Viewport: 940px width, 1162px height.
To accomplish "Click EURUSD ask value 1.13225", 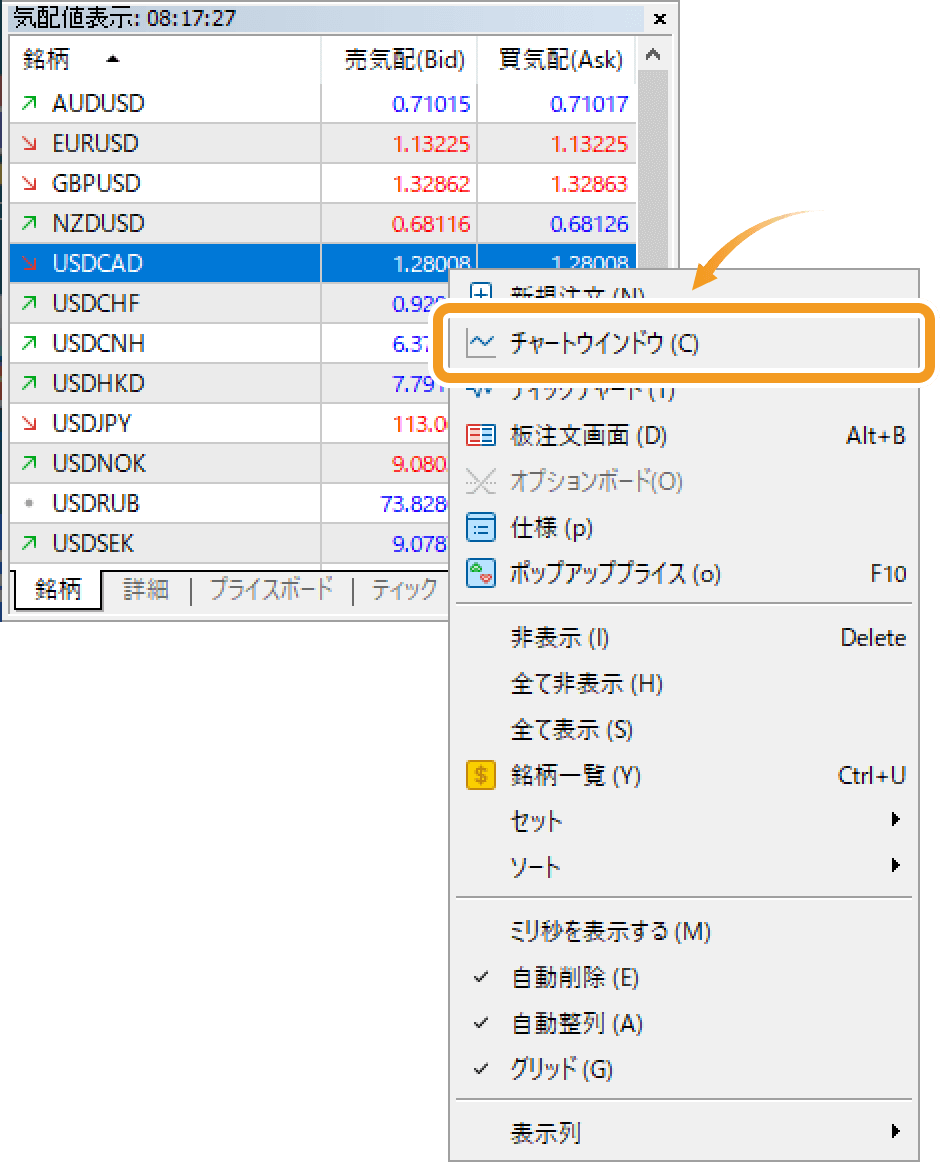I will [x=589, y=145].
